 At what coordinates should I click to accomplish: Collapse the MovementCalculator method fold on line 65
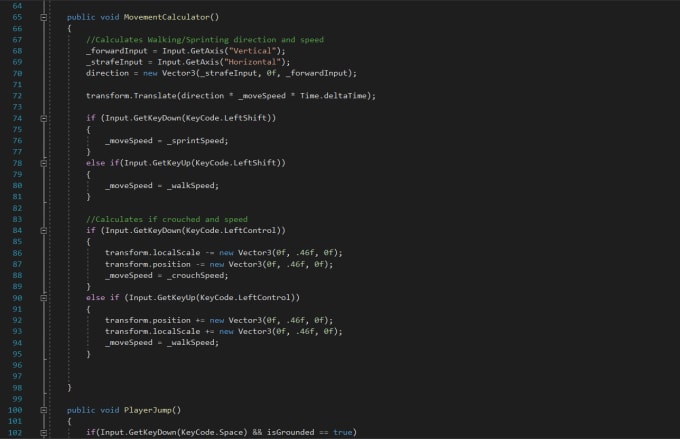tap(44, 17)
